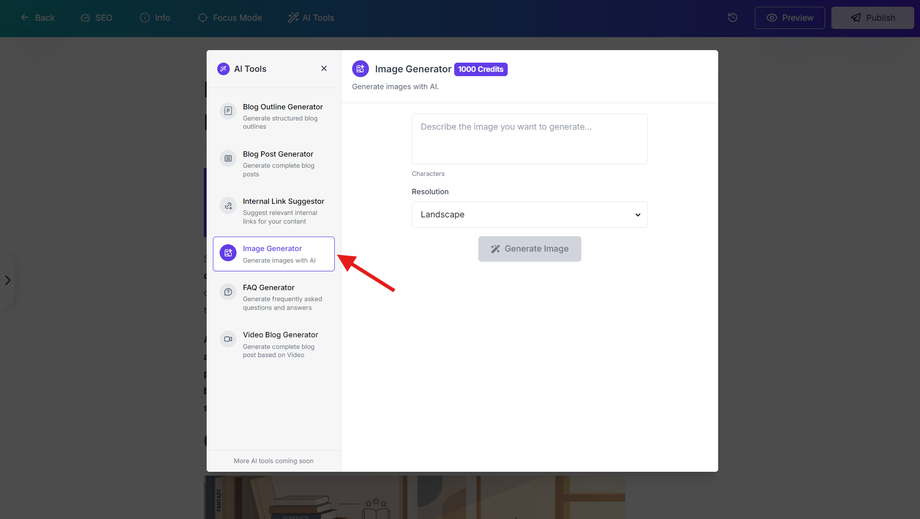Click the Back button in the top bar
The height and width of the screenshot is (519, 920).
tap(38, 18)
